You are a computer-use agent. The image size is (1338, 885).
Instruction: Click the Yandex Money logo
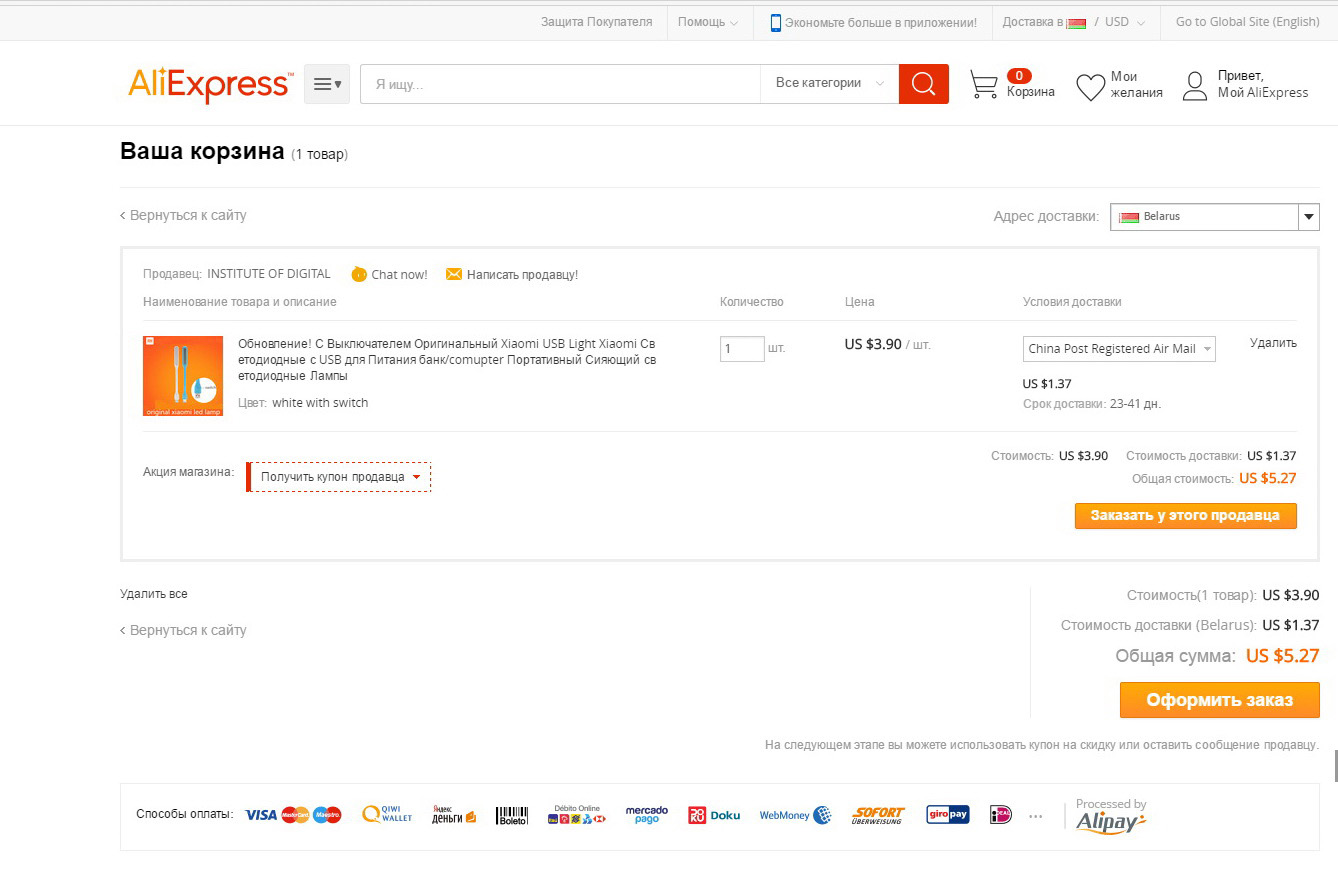[454, 815]
